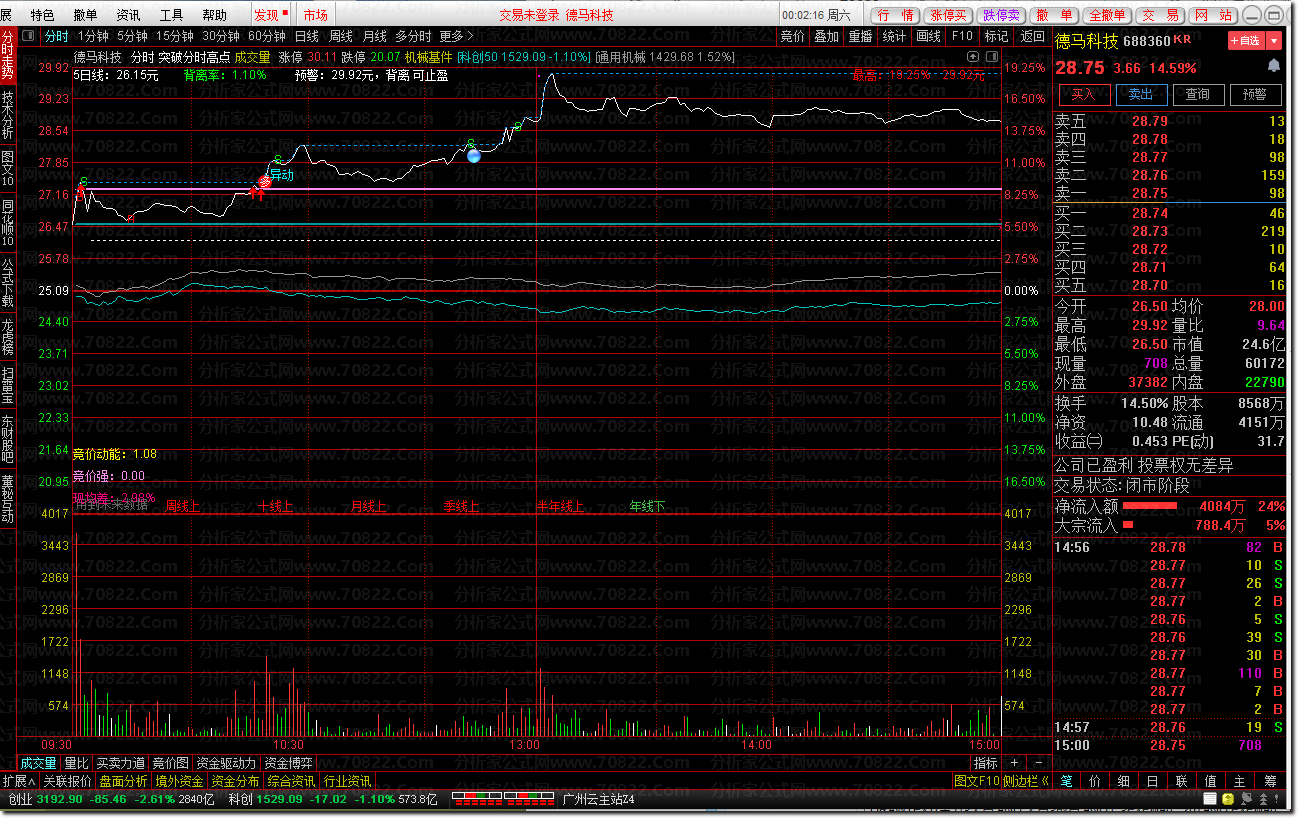Screen dimensions: 1300x819
Task: Click the minus zoom button below chart
Action: pos(1038,763)
